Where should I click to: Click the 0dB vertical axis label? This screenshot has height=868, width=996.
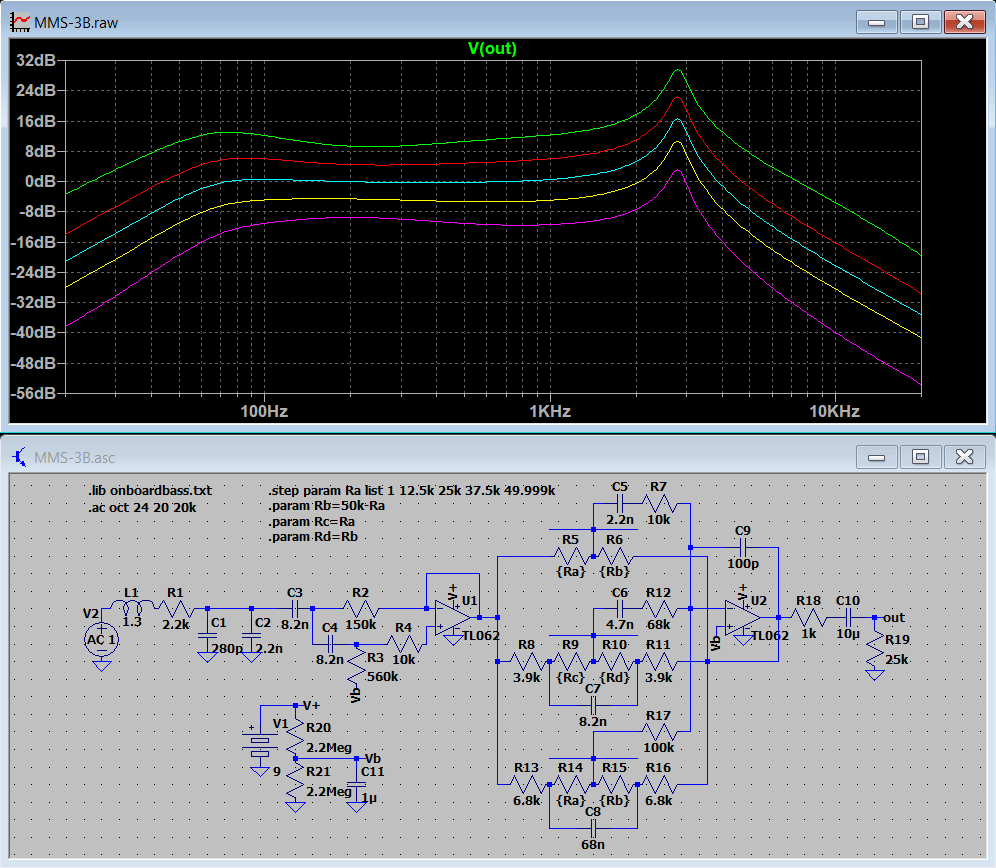point(40,182)
